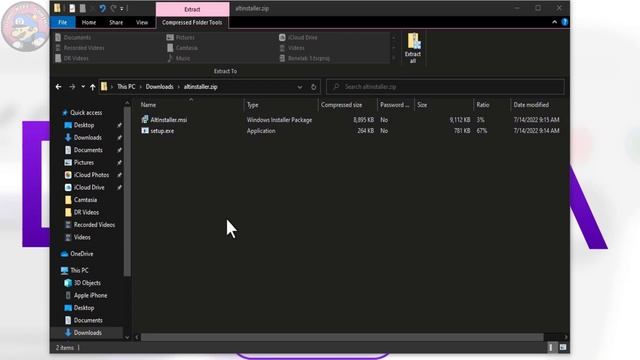Choose Music in the Extract To gallery
This screenshot has height=360, width=640.
click(179, 58)
